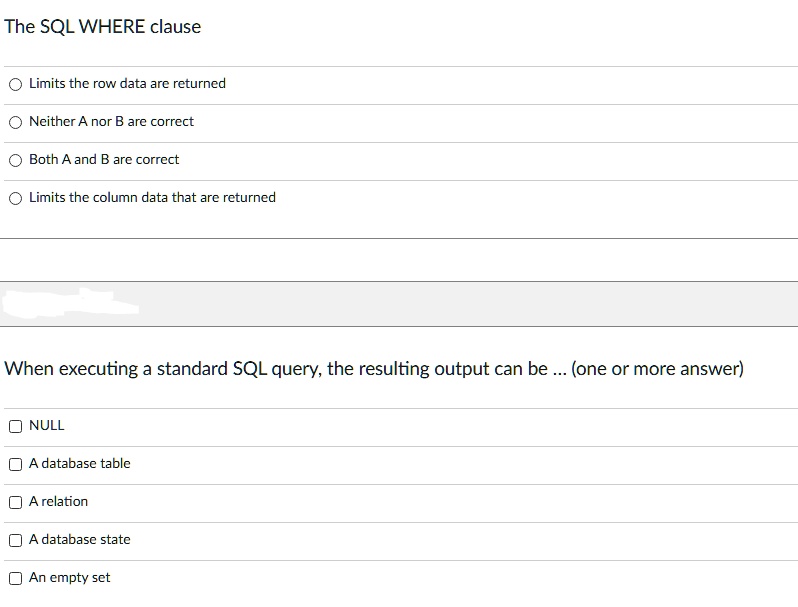Tick the "An empty set" checkbox
Screen dimensions: 798x607
tap(15, 578)
